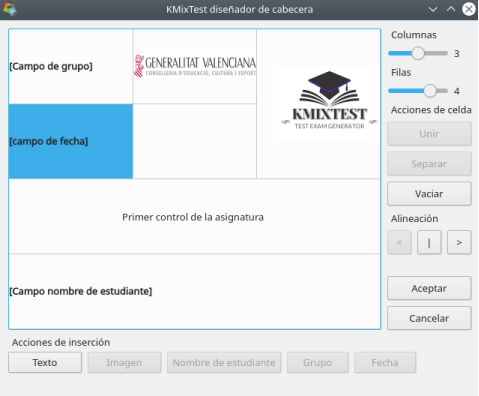Click the Unir cell action button

click(x=429, y=134)
